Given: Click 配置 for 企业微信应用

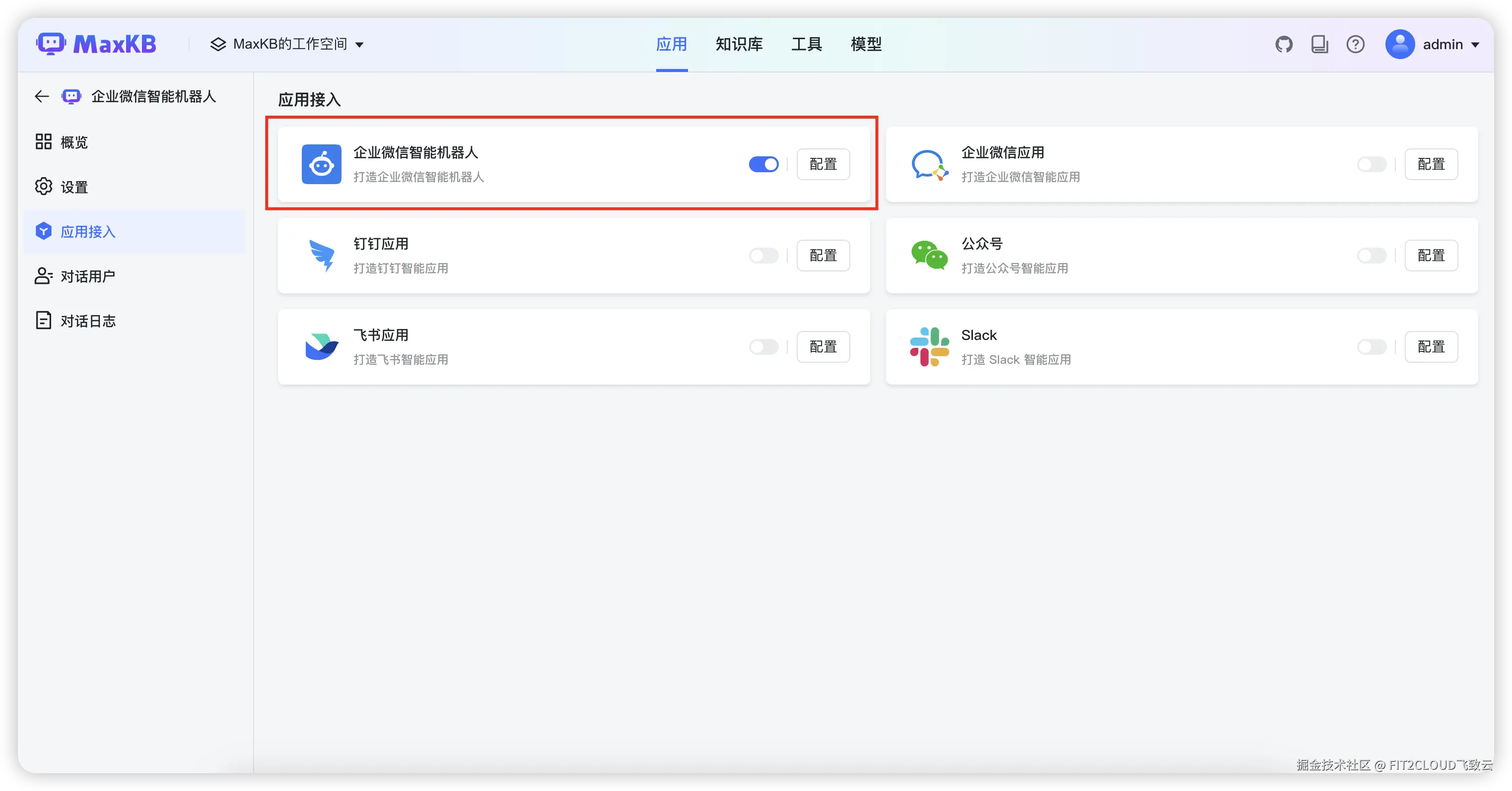Looking at the screenshot, I should [x=1431, y=164].
